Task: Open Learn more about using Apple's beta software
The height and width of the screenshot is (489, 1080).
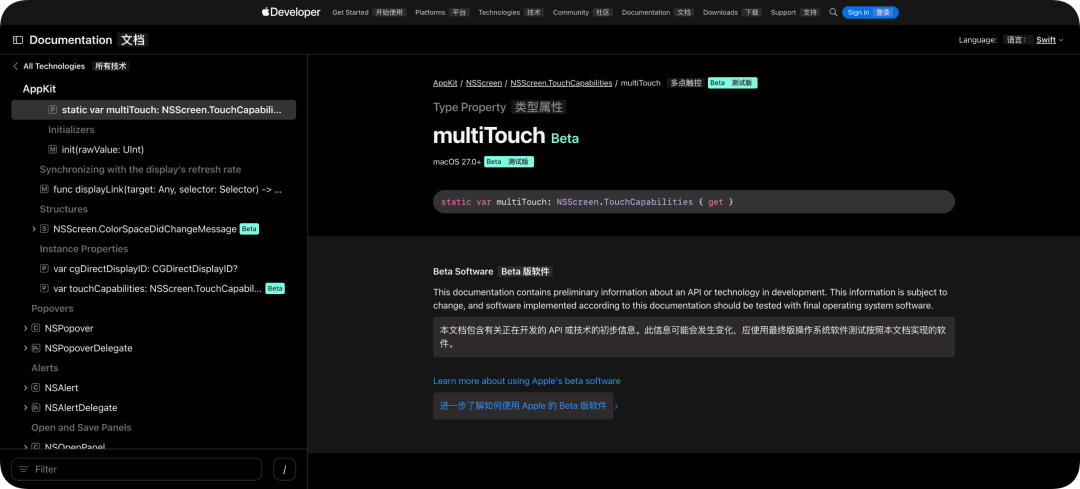Action: coord(527,381)
